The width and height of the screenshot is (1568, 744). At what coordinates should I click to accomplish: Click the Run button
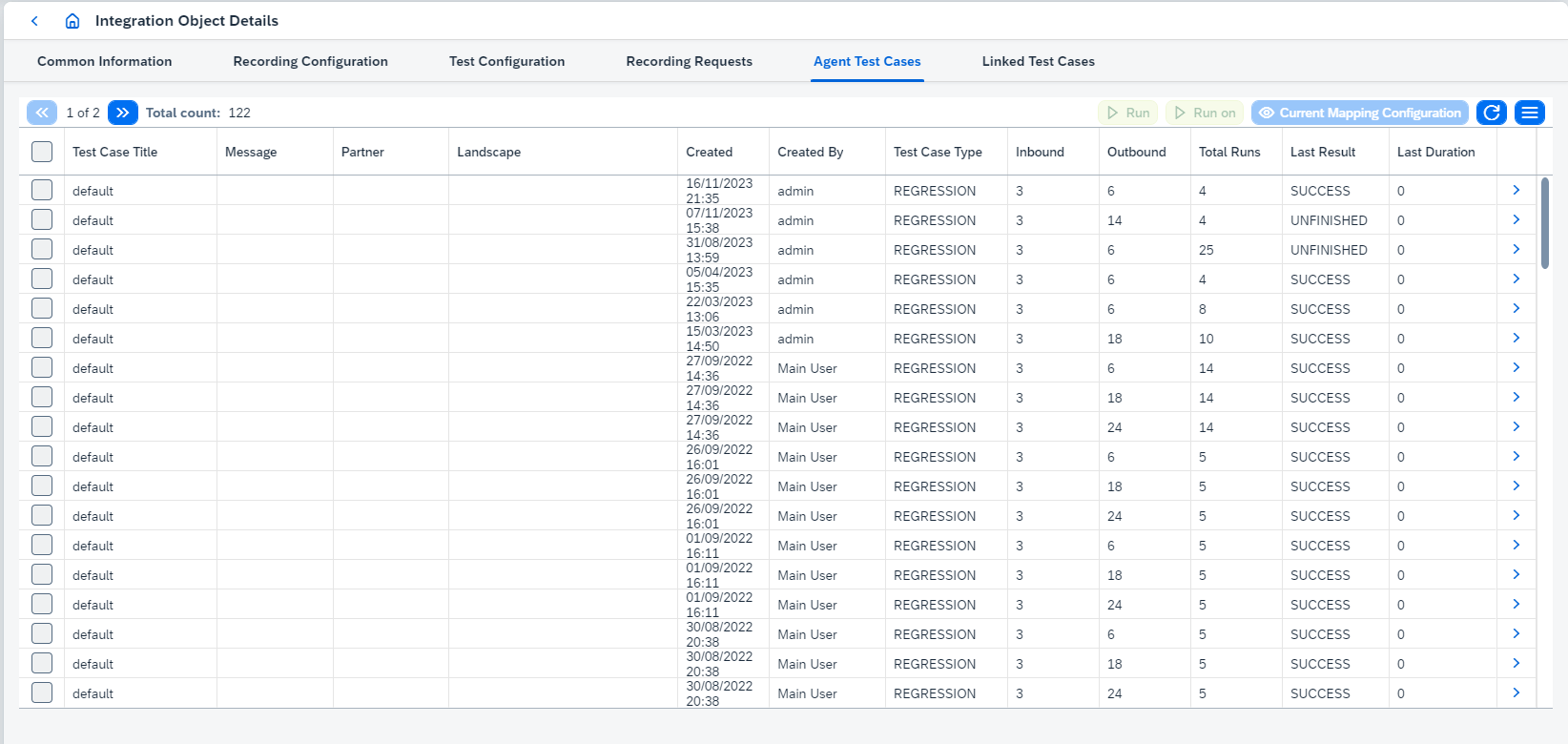tap(1127, 113)
